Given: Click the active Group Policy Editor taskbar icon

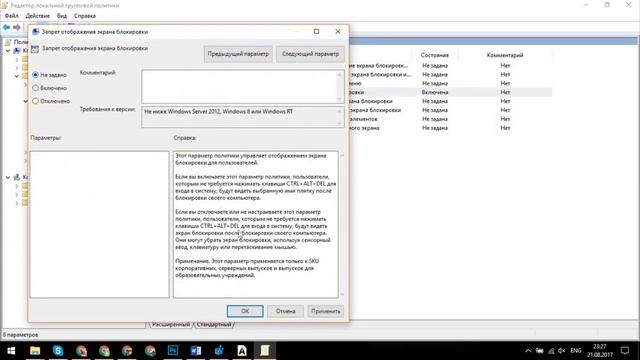Looking at the screenshot, I should pos(265,351).
